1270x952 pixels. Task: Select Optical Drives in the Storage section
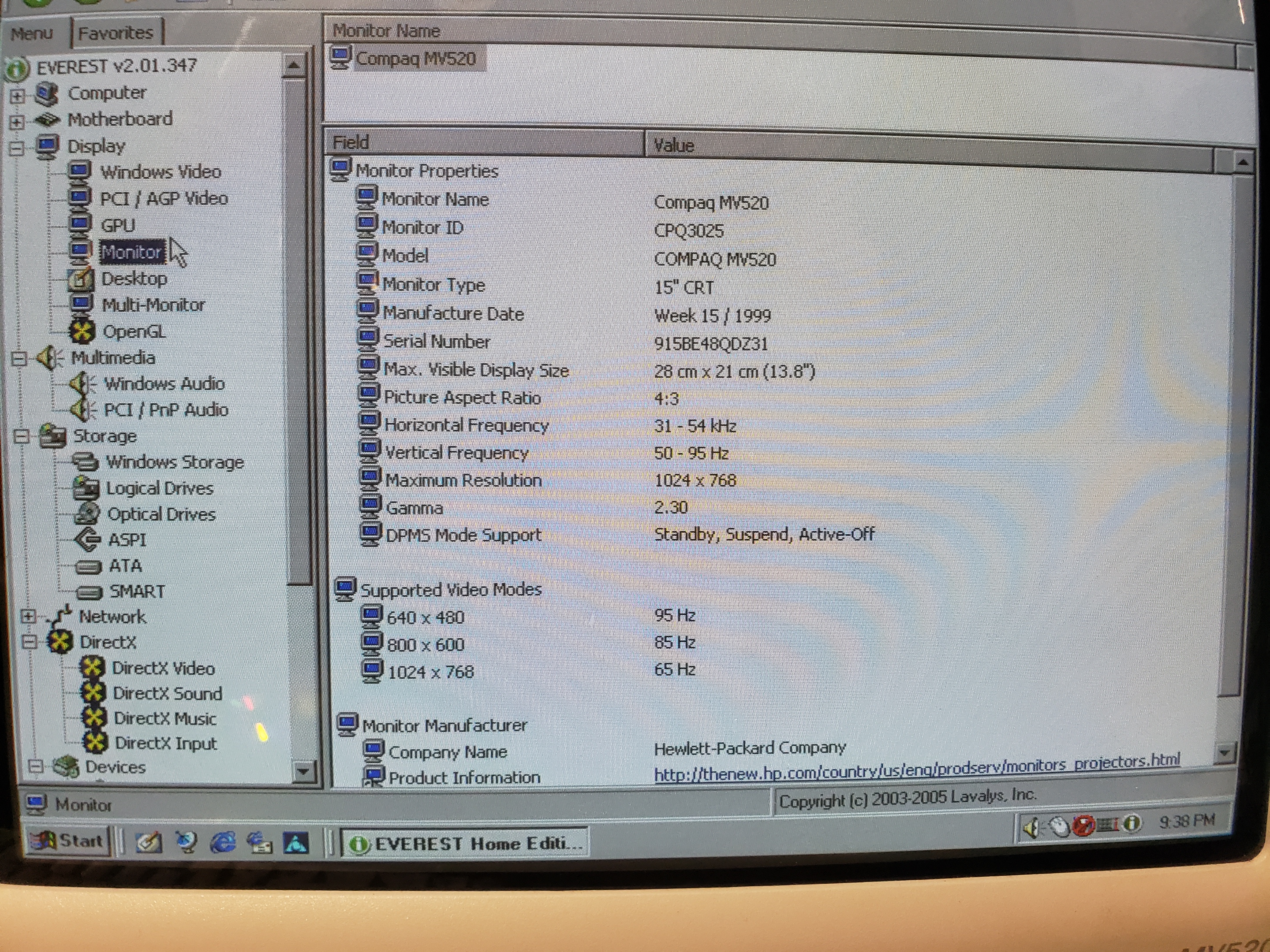tap(161, 514)
